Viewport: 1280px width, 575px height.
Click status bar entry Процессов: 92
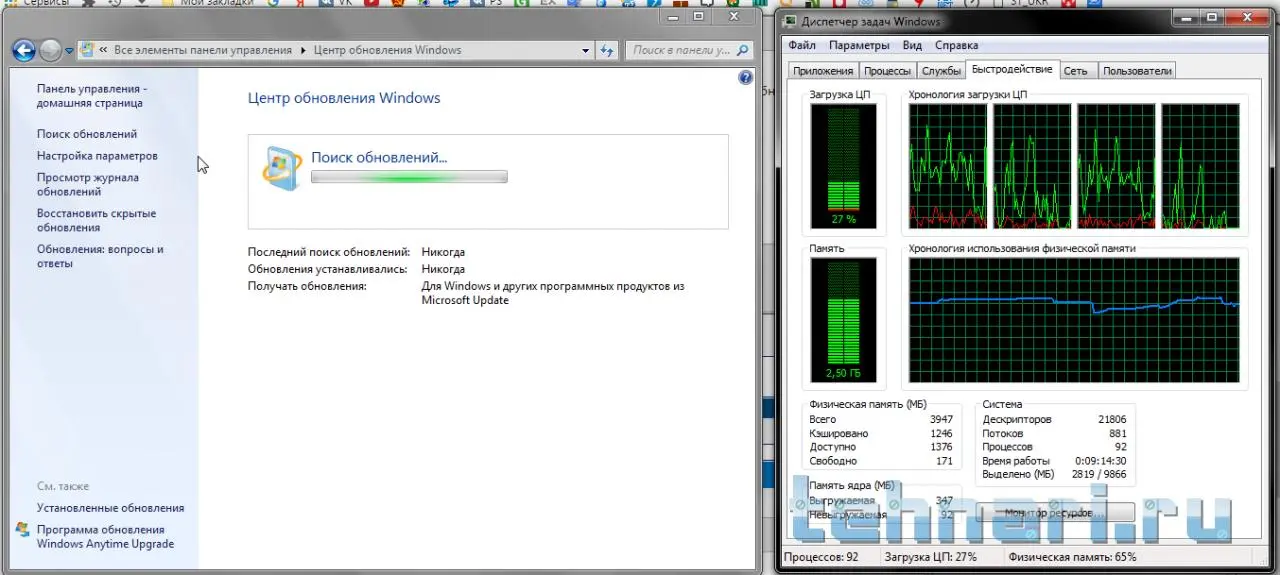(x=822, y=557)
